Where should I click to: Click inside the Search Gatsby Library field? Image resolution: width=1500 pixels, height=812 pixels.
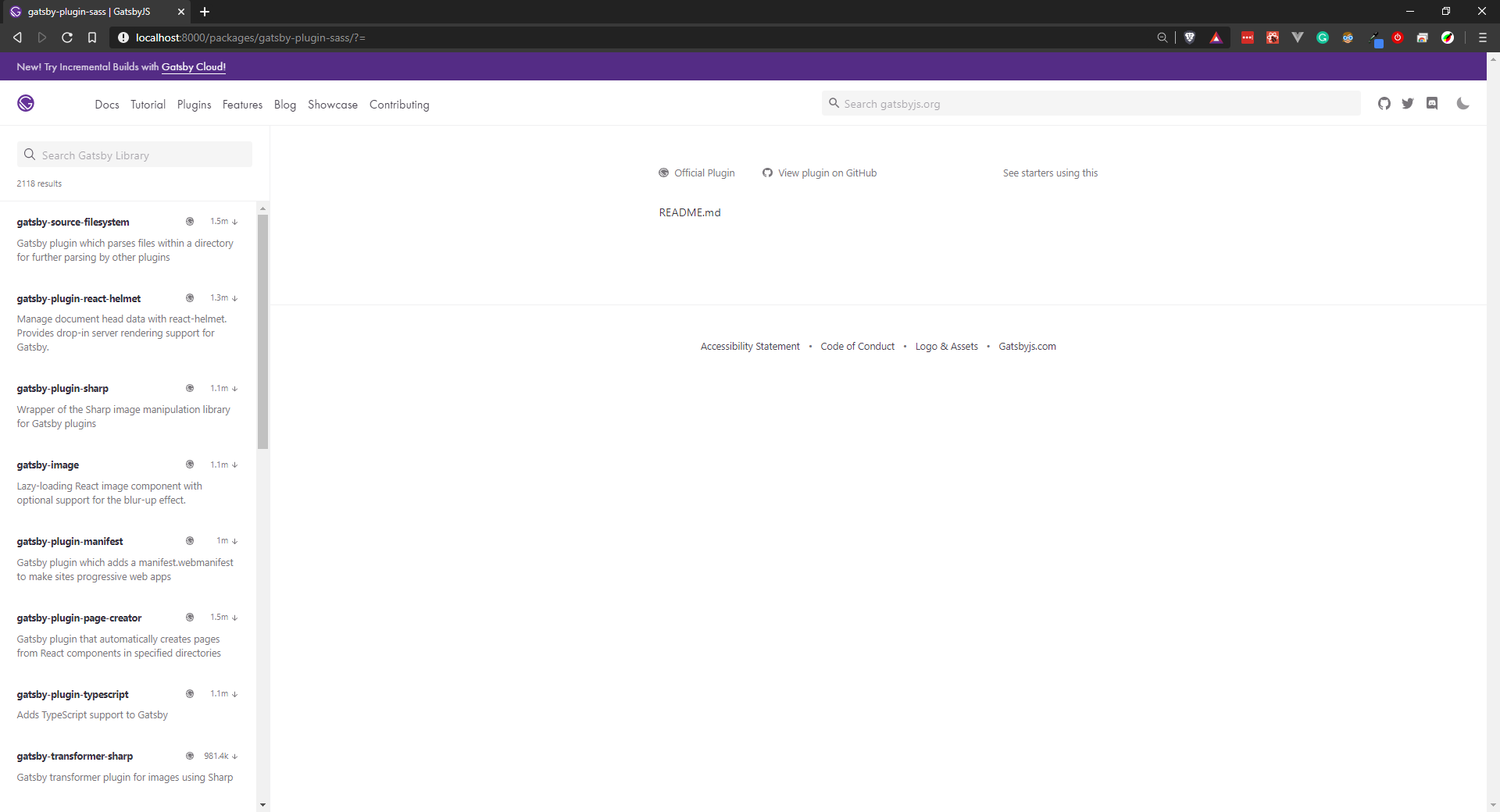134,155
